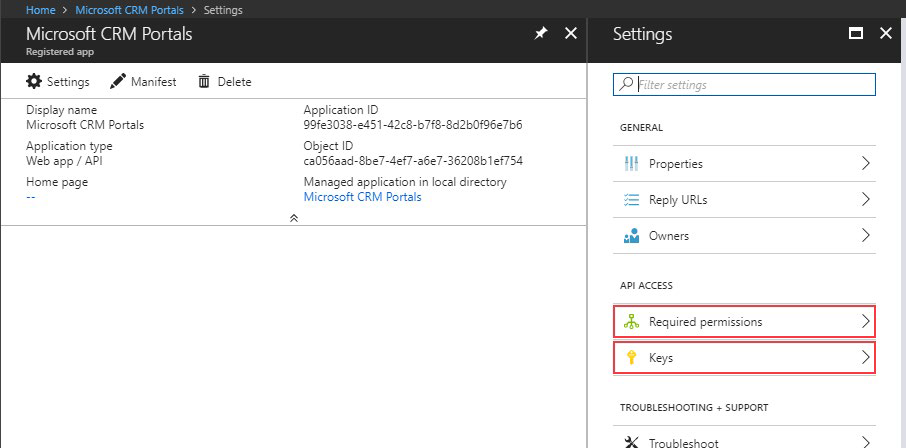Click the search magnifier icon in filter box
Screen dimensions: 906x448
point(626,84)
